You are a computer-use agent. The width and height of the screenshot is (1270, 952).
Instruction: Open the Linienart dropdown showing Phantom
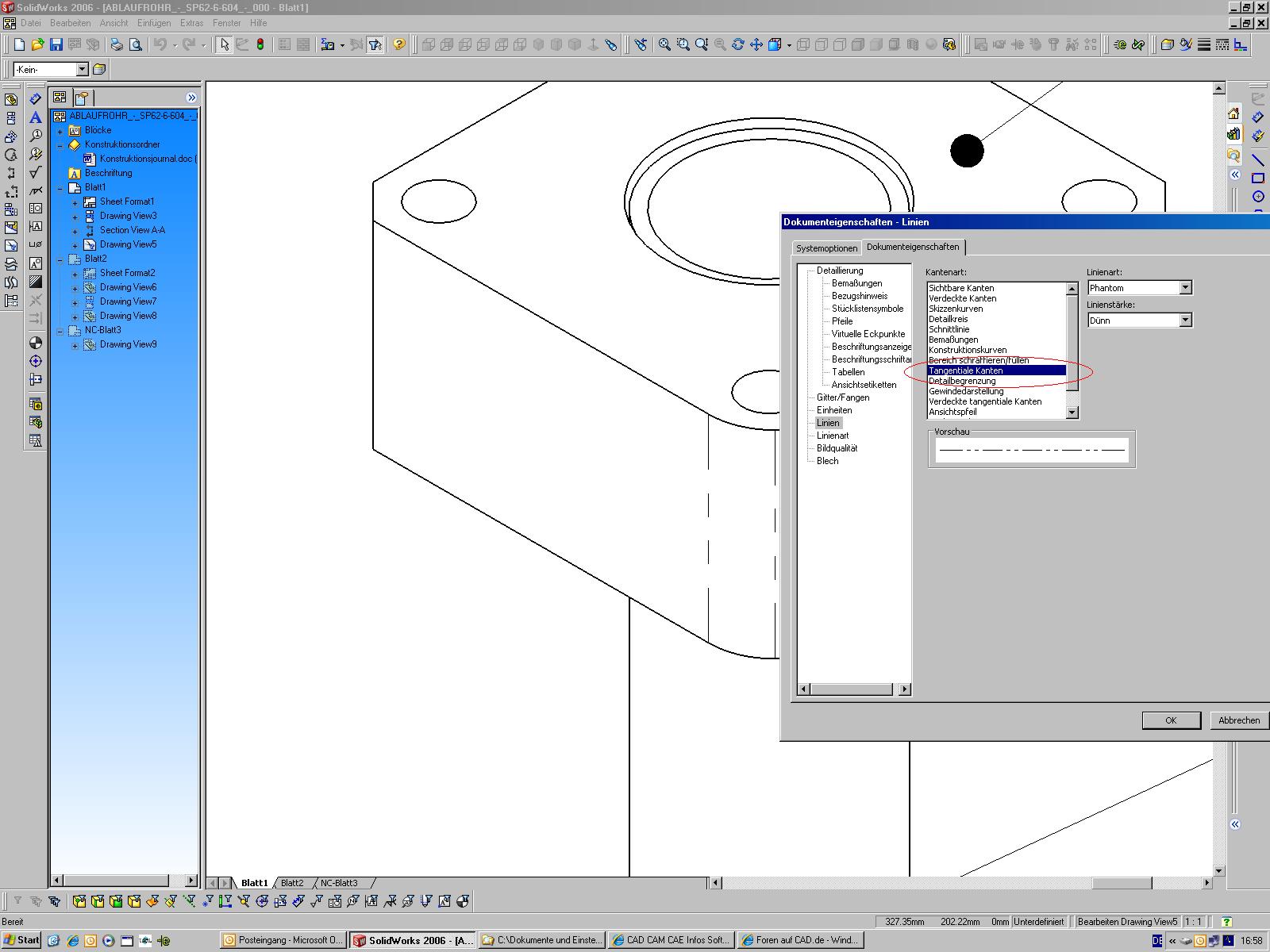(1185, 288)
